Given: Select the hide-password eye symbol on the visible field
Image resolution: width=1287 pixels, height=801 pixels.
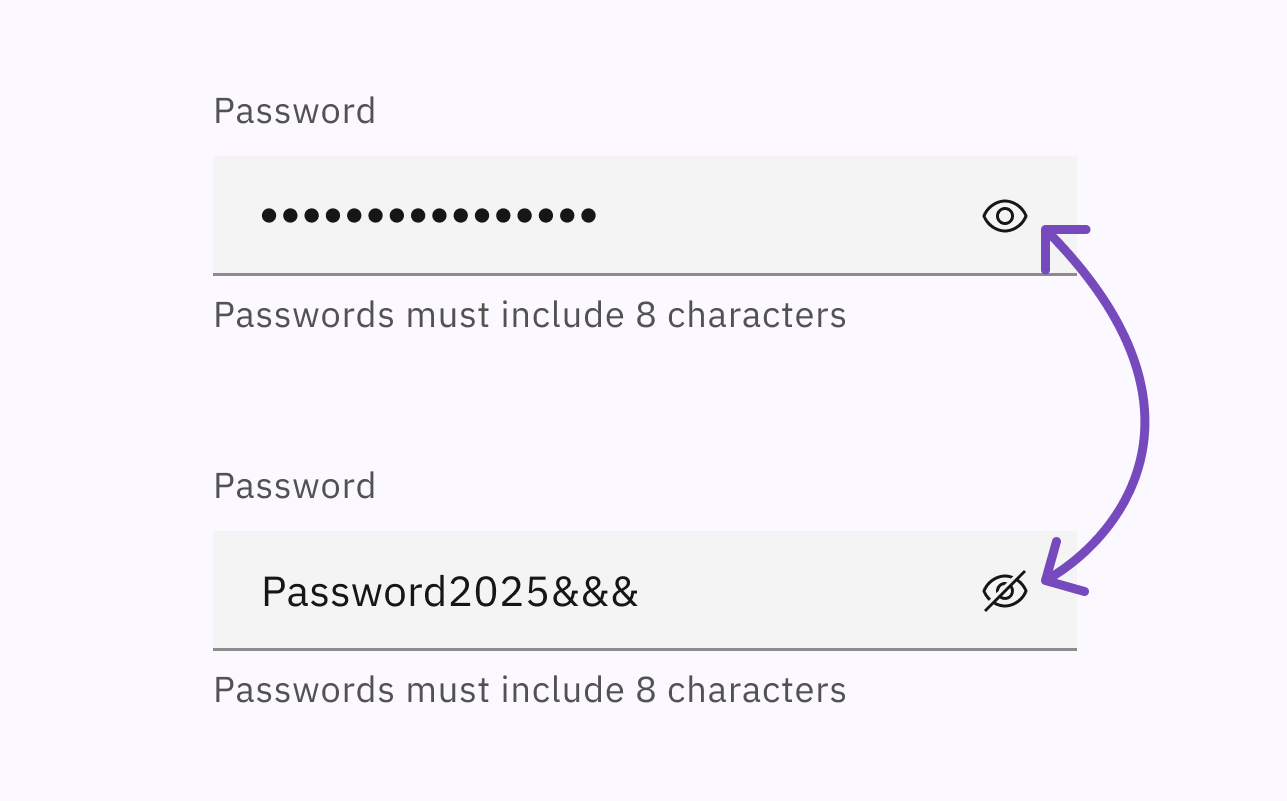Looking at the screenshot, I should [1003, 590].
